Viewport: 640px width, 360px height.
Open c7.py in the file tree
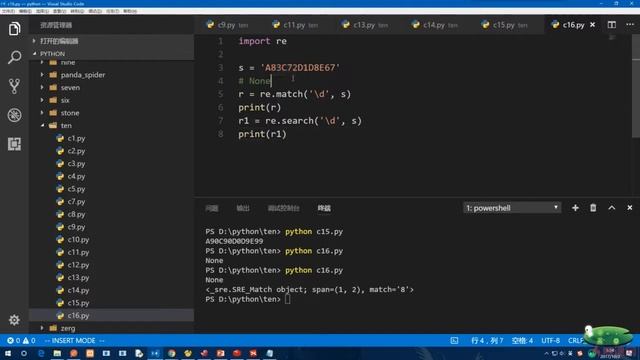click(112, 201)
